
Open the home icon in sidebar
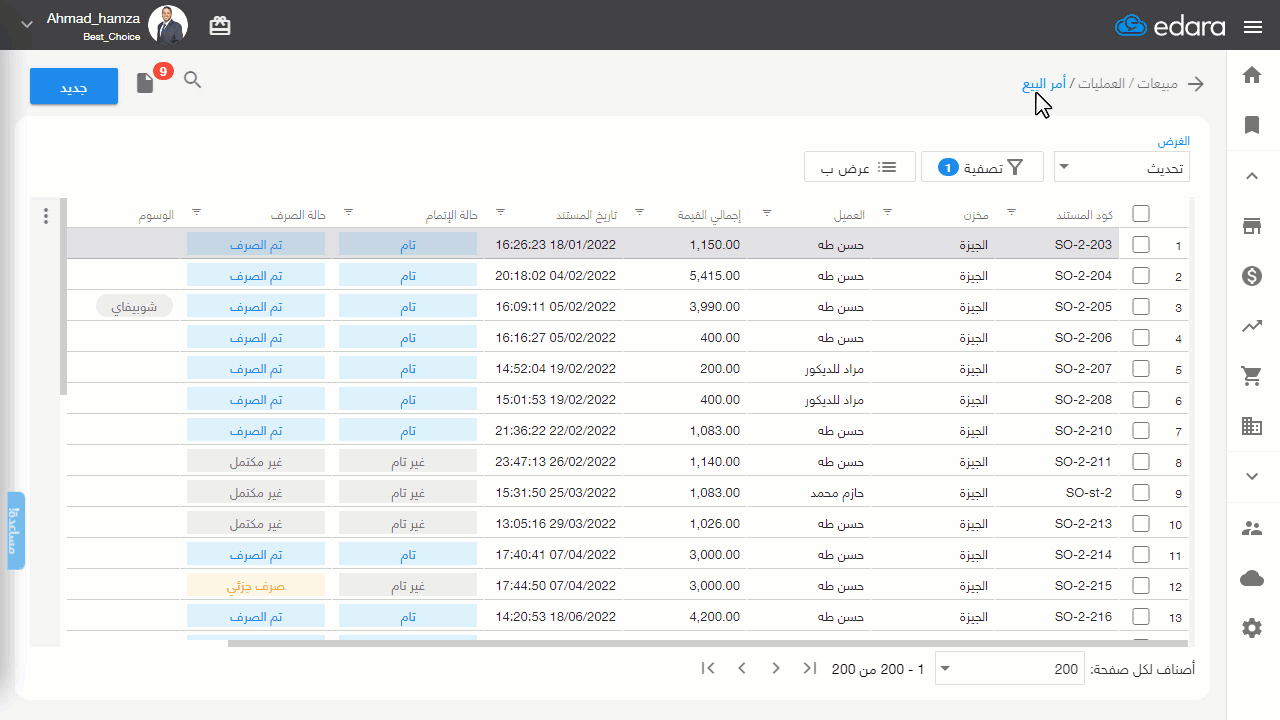(x=1252, y=76)
